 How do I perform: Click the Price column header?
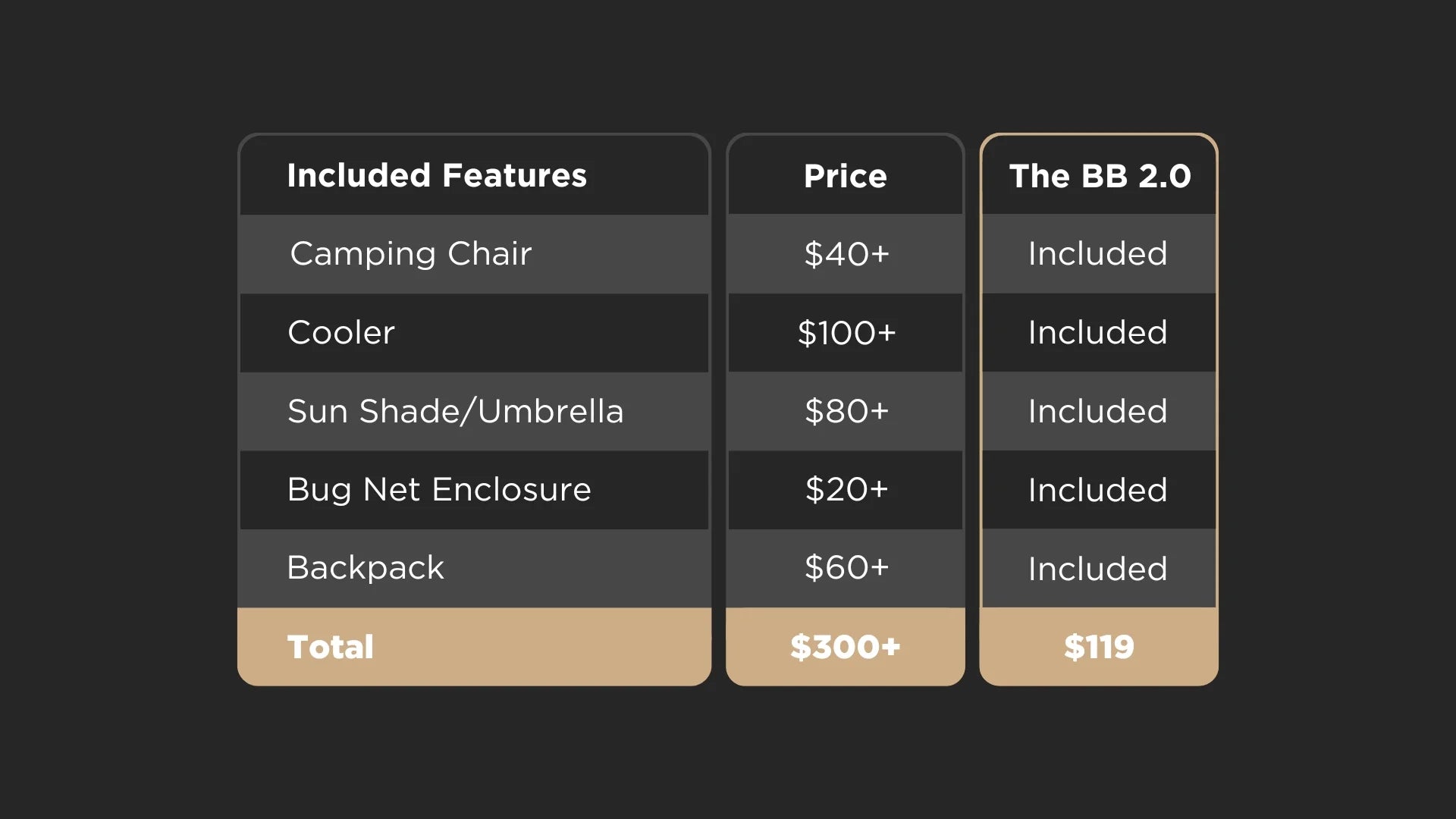845,176
